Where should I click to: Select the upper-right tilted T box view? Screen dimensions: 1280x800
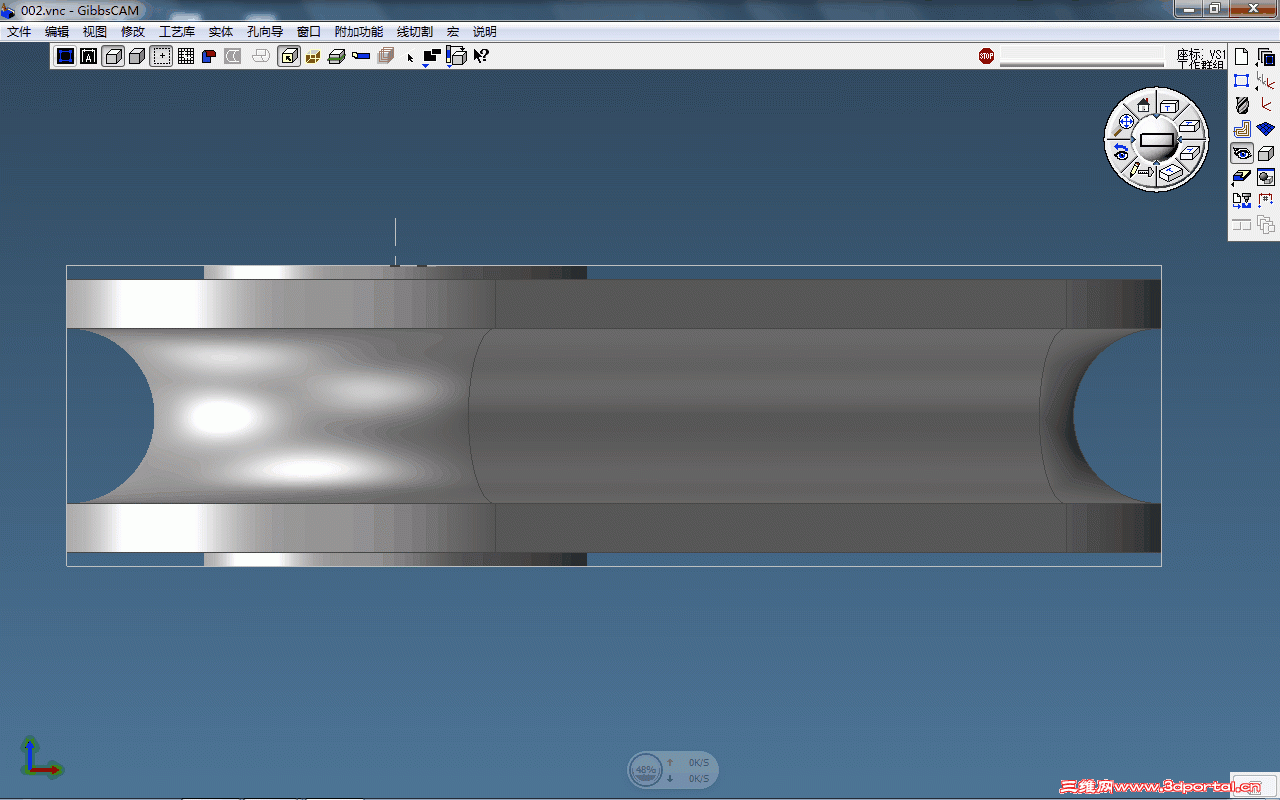click(1189, 125)
